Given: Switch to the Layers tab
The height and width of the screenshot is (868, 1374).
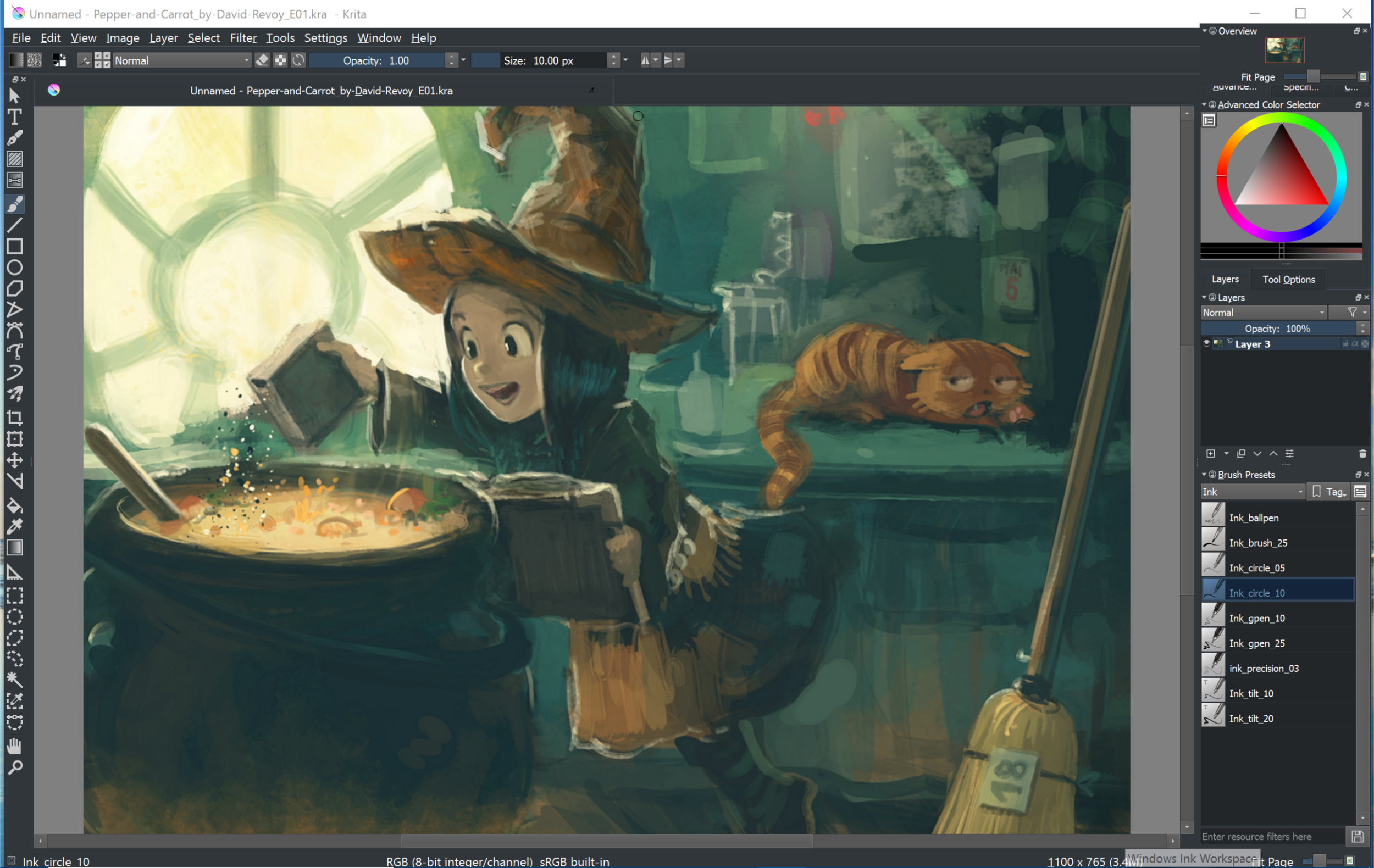Looking at the screenshot, I should pyautogui.click(x=1225, y=280).
